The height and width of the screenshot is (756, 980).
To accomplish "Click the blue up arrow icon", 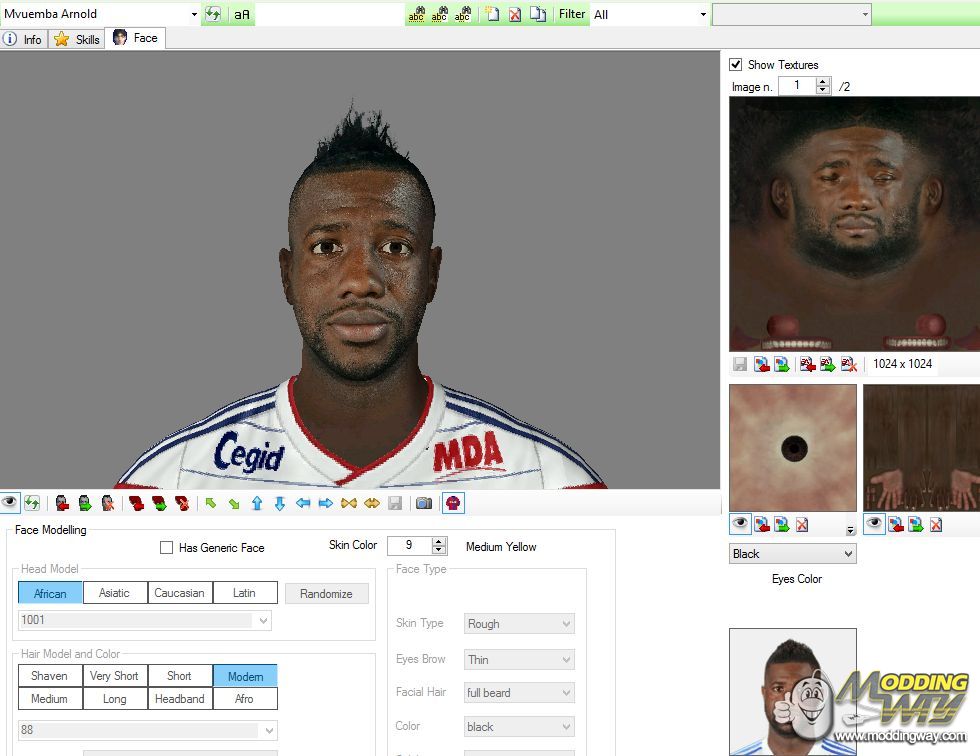I will point(257,503).
